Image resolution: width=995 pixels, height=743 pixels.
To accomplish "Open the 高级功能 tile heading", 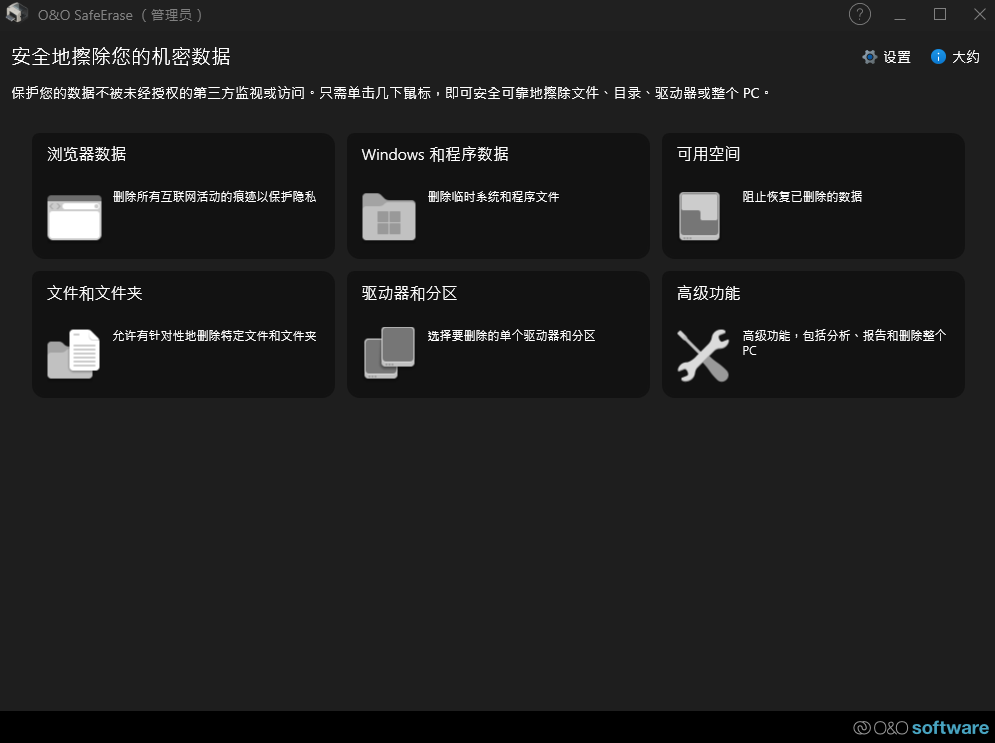I will click(708, 293).
